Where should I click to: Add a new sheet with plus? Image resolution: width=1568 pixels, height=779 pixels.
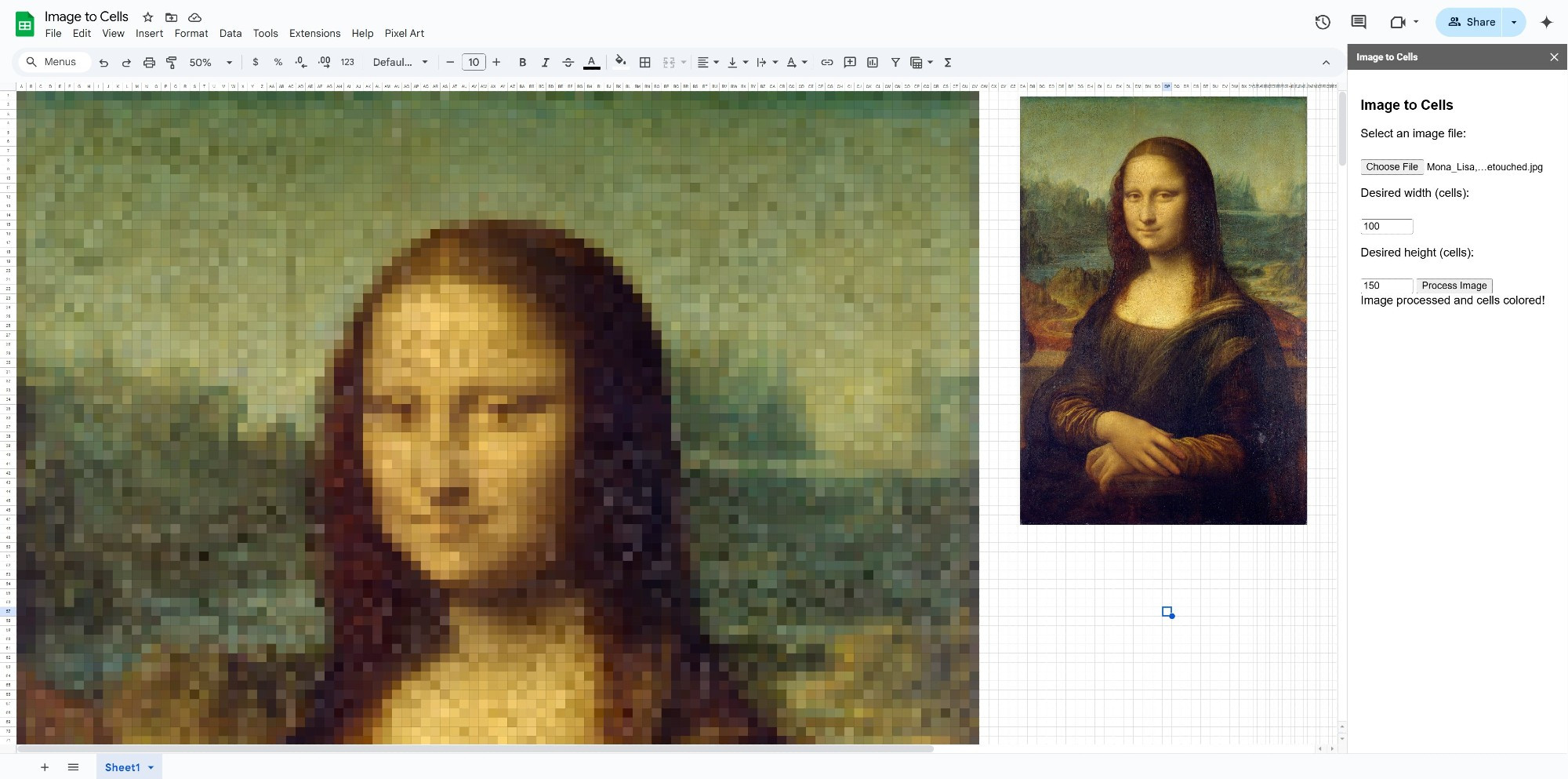pos(45,767)
